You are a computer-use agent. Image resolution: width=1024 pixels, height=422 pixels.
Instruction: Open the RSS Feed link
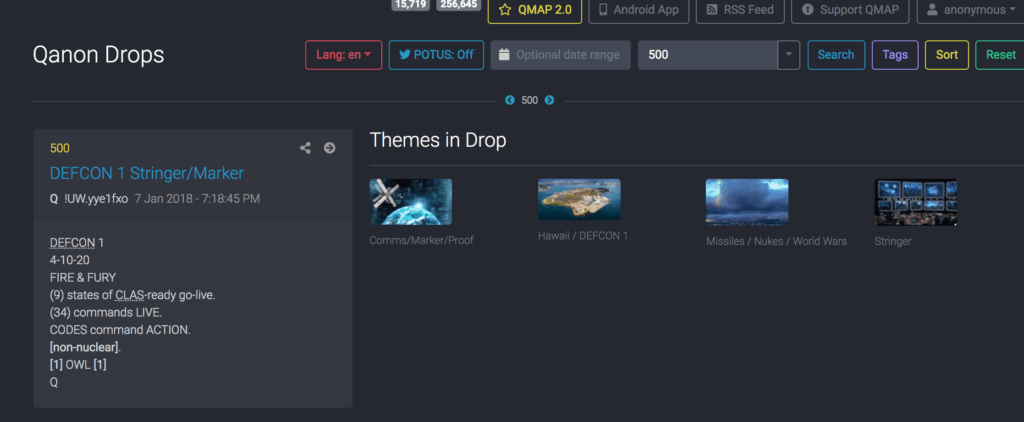coord(739,10)
